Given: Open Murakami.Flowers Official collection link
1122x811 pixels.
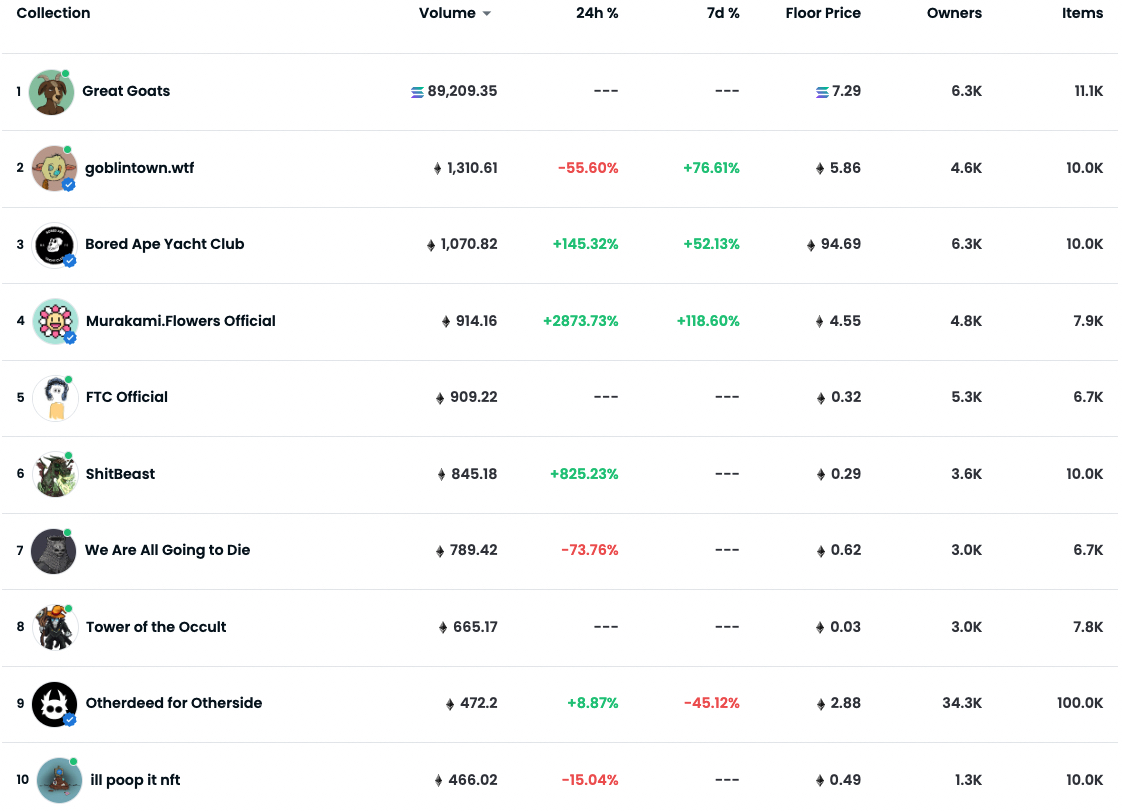Looking at the screenshot, I should [180, 321].
